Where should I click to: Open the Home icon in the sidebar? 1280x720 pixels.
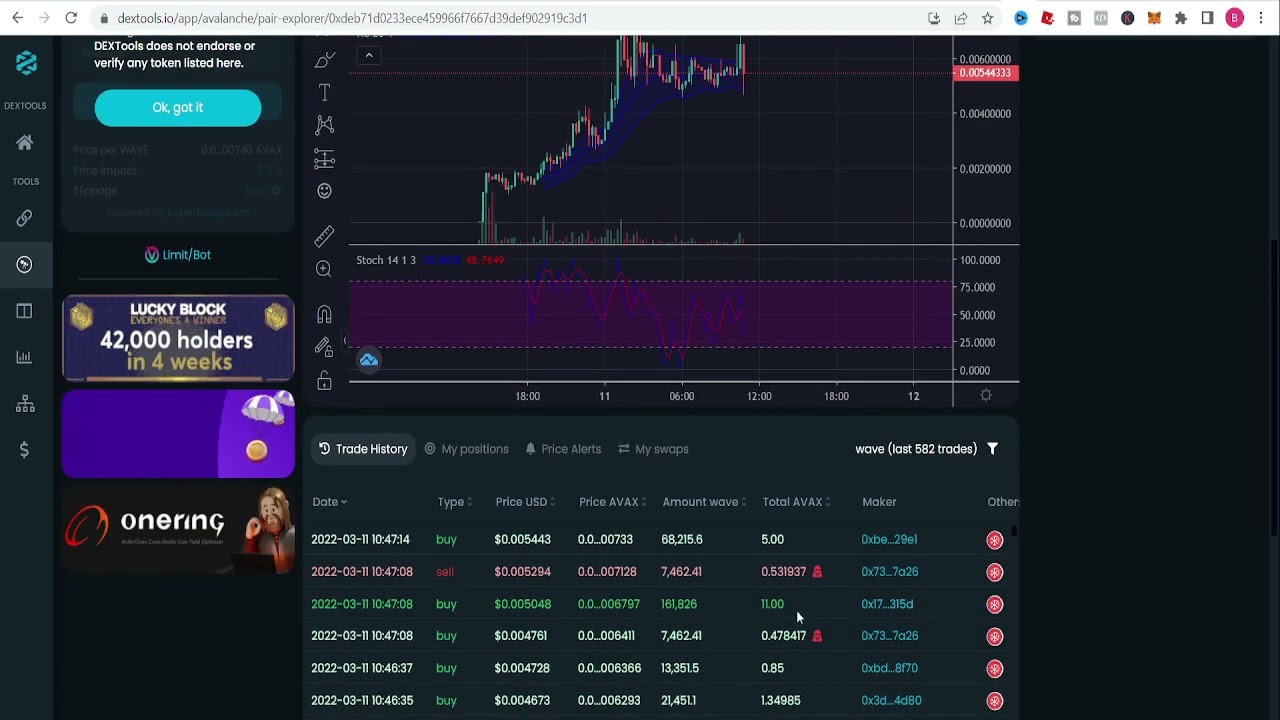point(25,143)
